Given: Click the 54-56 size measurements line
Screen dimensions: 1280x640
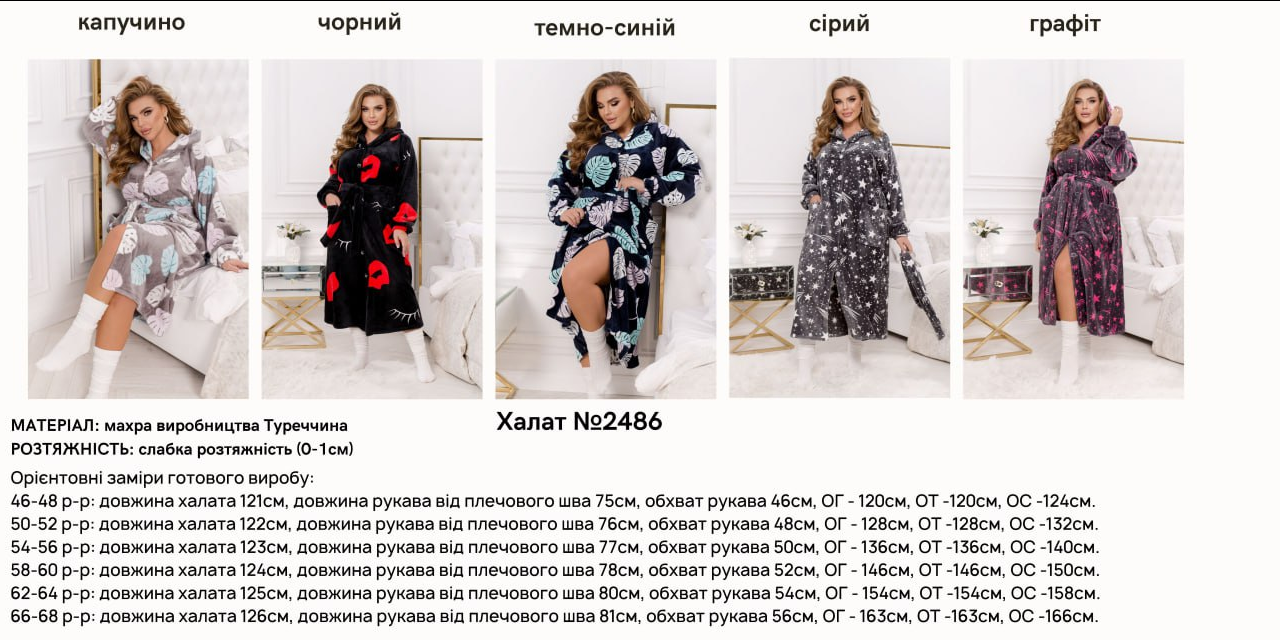Looking at the screenshot, I should 555,547.
